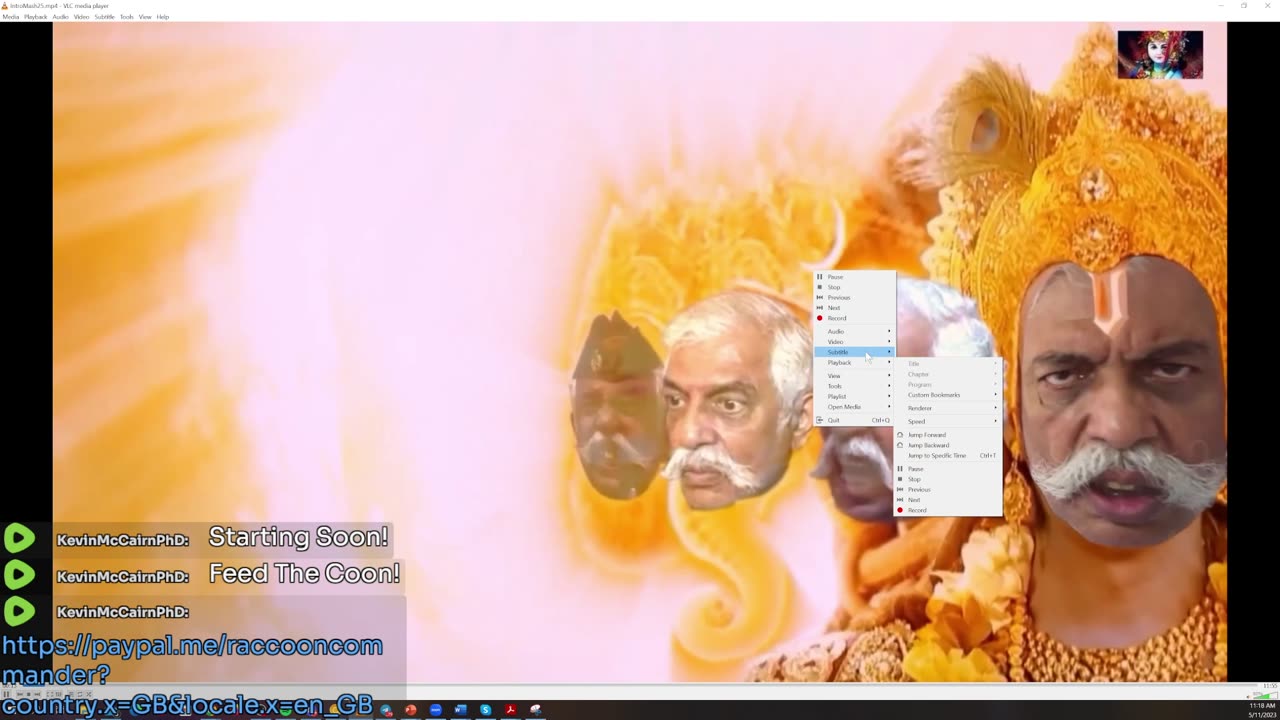The image size is (1280, 720).
Task: Click Record in the lower submenu
Action: pos(947,510)
